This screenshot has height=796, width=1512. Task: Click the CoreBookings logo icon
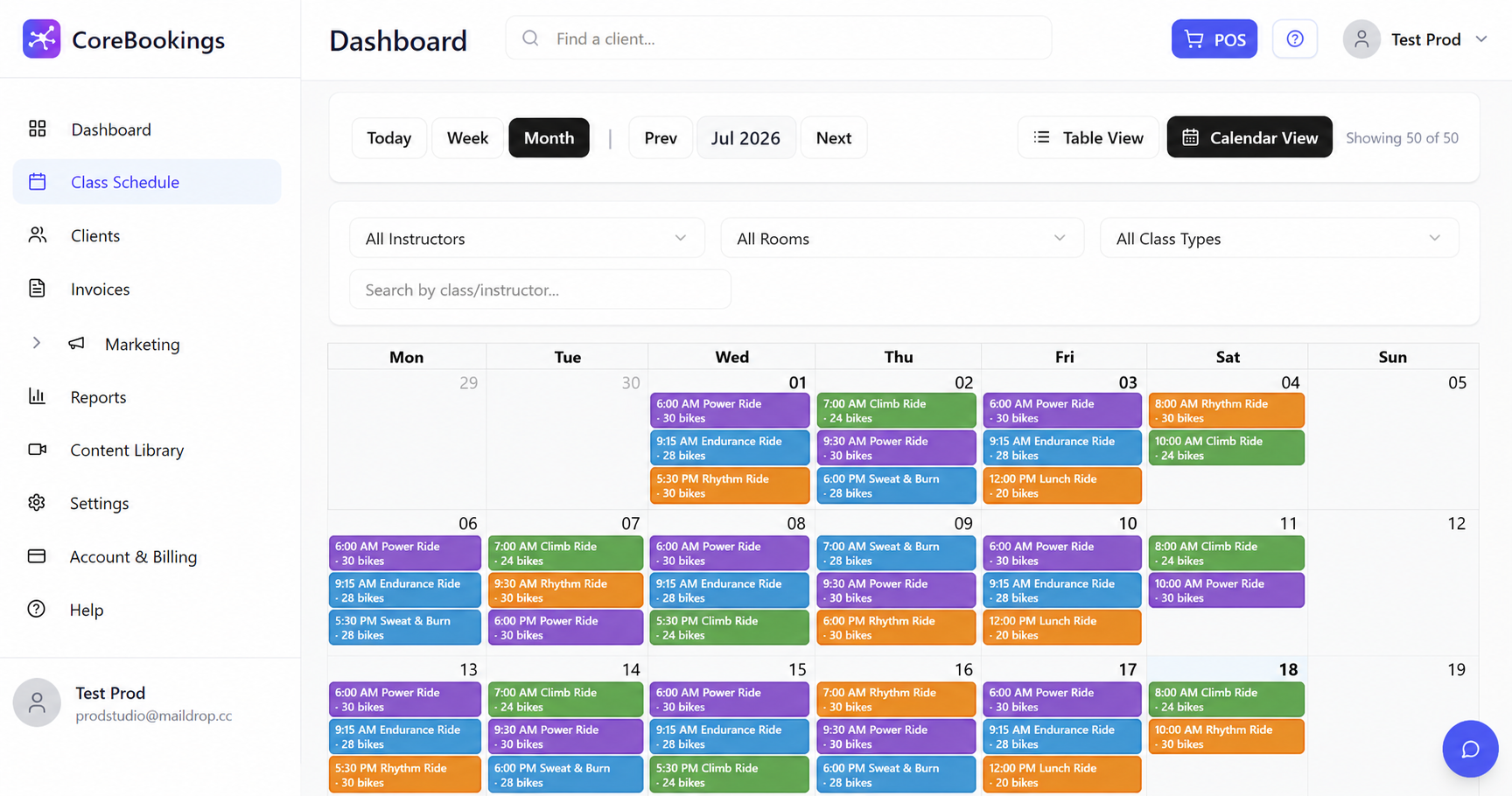[x=41, y=39]
